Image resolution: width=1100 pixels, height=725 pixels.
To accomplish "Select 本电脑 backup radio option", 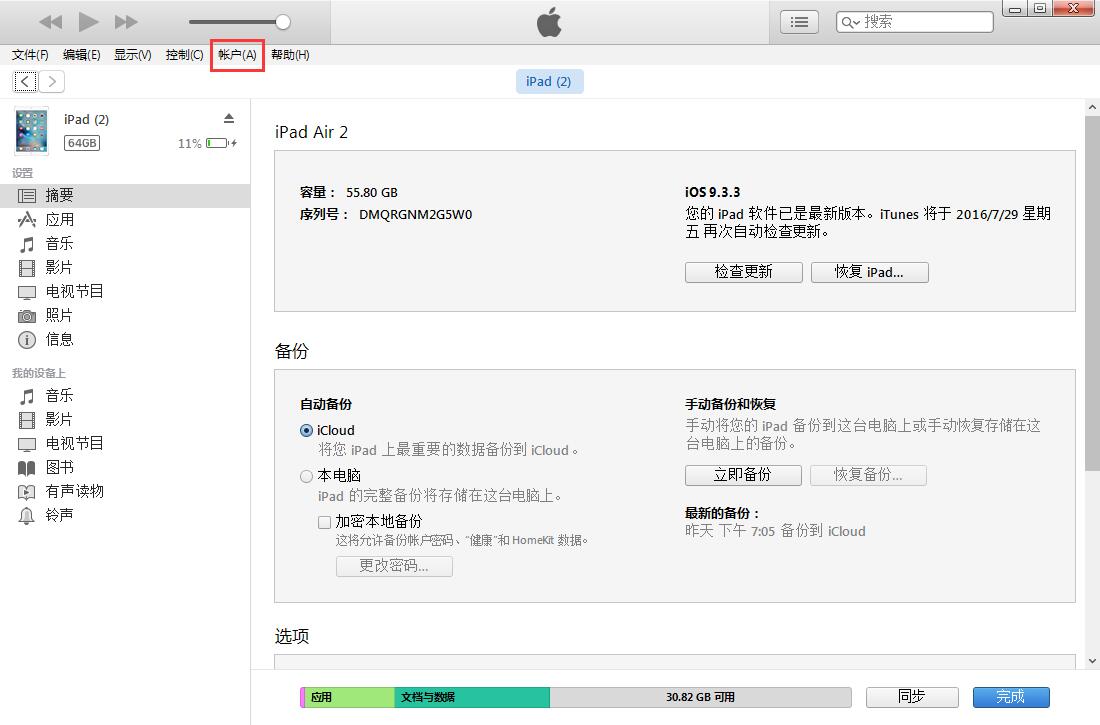I will pos(307,476).
